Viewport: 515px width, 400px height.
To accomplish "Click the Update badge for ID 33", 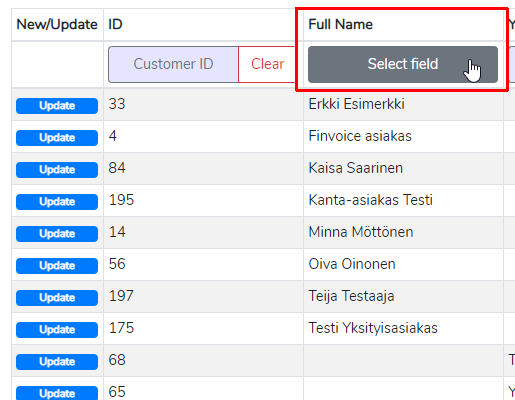I will [57, 106].
